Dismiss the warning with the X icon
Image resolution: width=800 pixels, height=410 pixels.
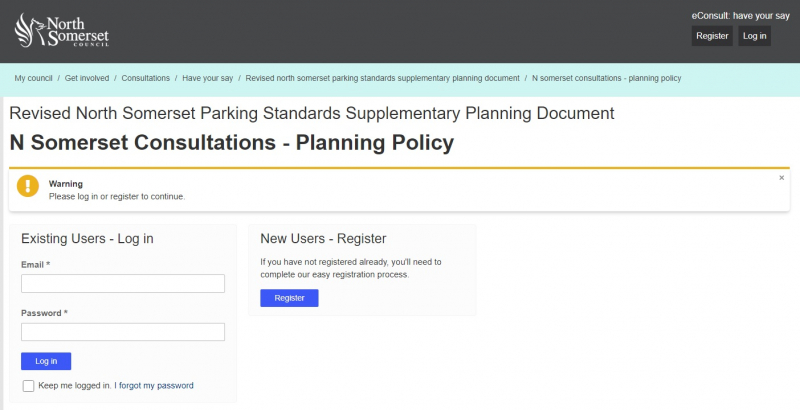(x=782, y=178)
